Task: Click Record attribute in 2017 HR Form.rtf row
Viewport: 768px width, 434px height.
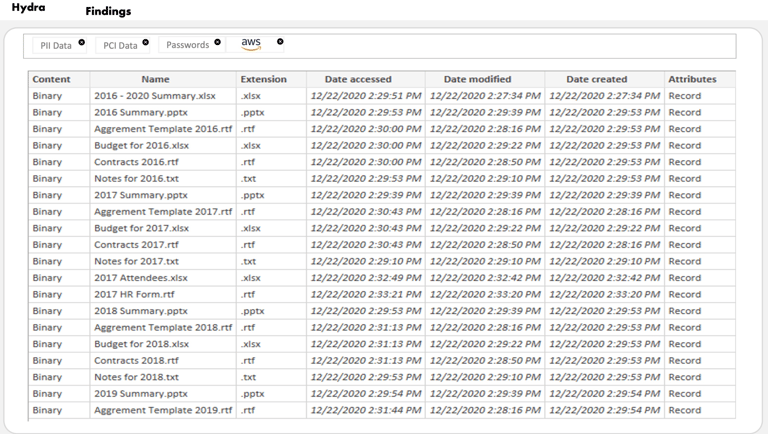Action: (685, 294)
